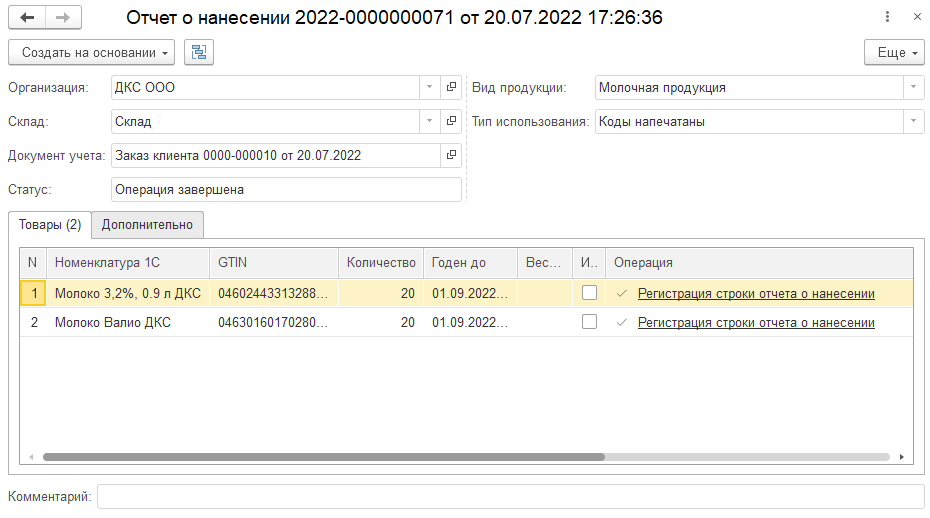
Task: Open the Организация field's open-form icon
Action: [451, 87]
